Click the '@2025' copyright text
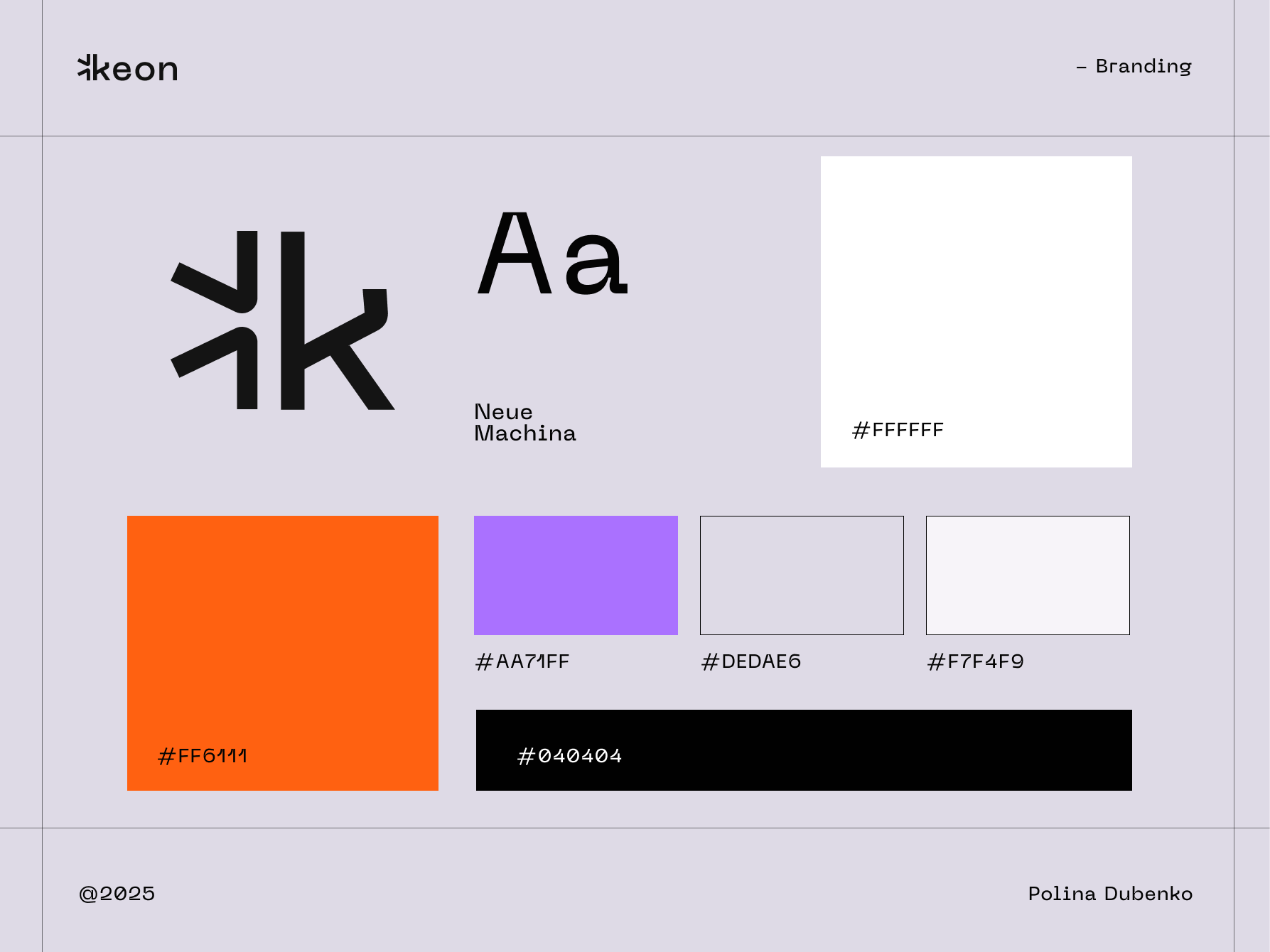The height and width of the screenshot is (952, 1270). (117, 894)
